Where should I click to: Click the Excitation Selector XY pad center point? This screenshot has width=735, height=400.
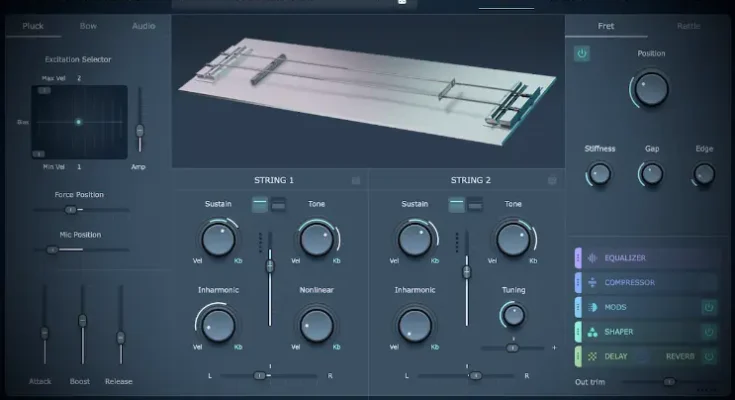point(79,122)
